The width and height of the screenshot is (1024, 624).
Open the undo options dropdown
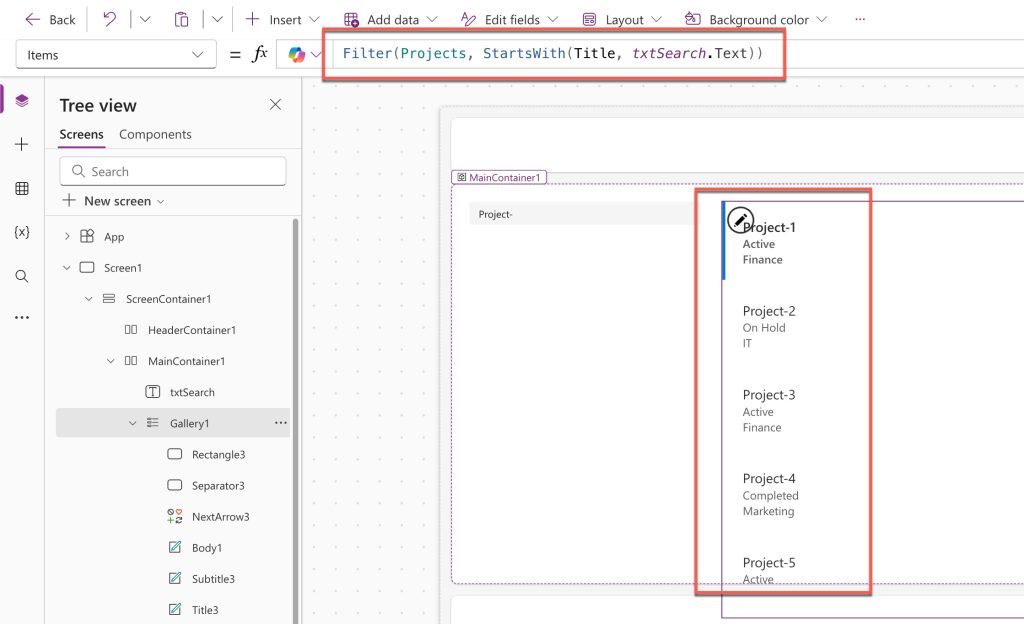pos(145,20)
